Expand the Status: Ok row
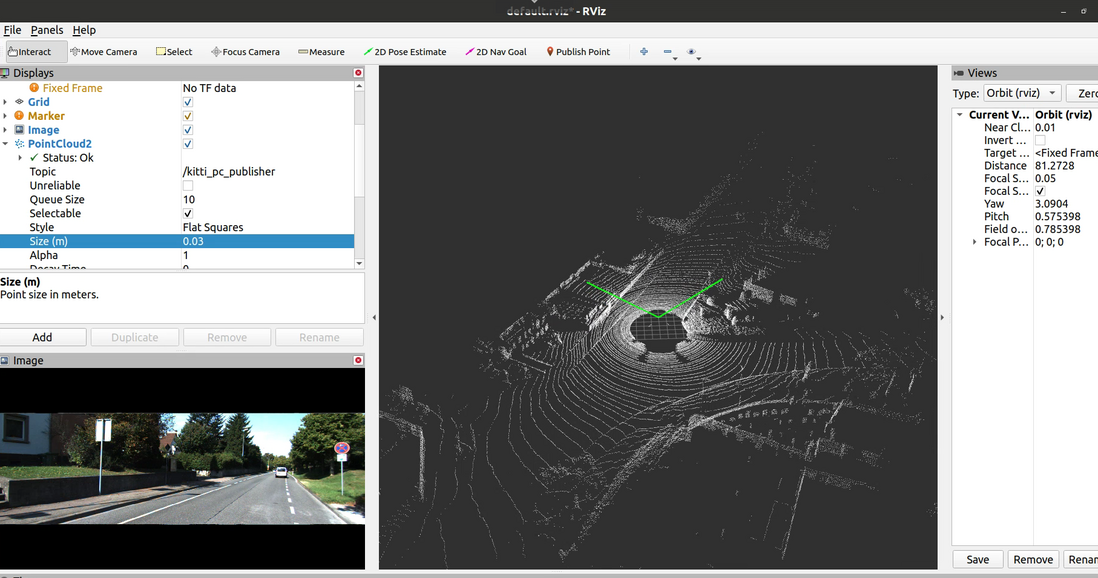The width and height of the screenshot is (1098, 578). [20, 158]
